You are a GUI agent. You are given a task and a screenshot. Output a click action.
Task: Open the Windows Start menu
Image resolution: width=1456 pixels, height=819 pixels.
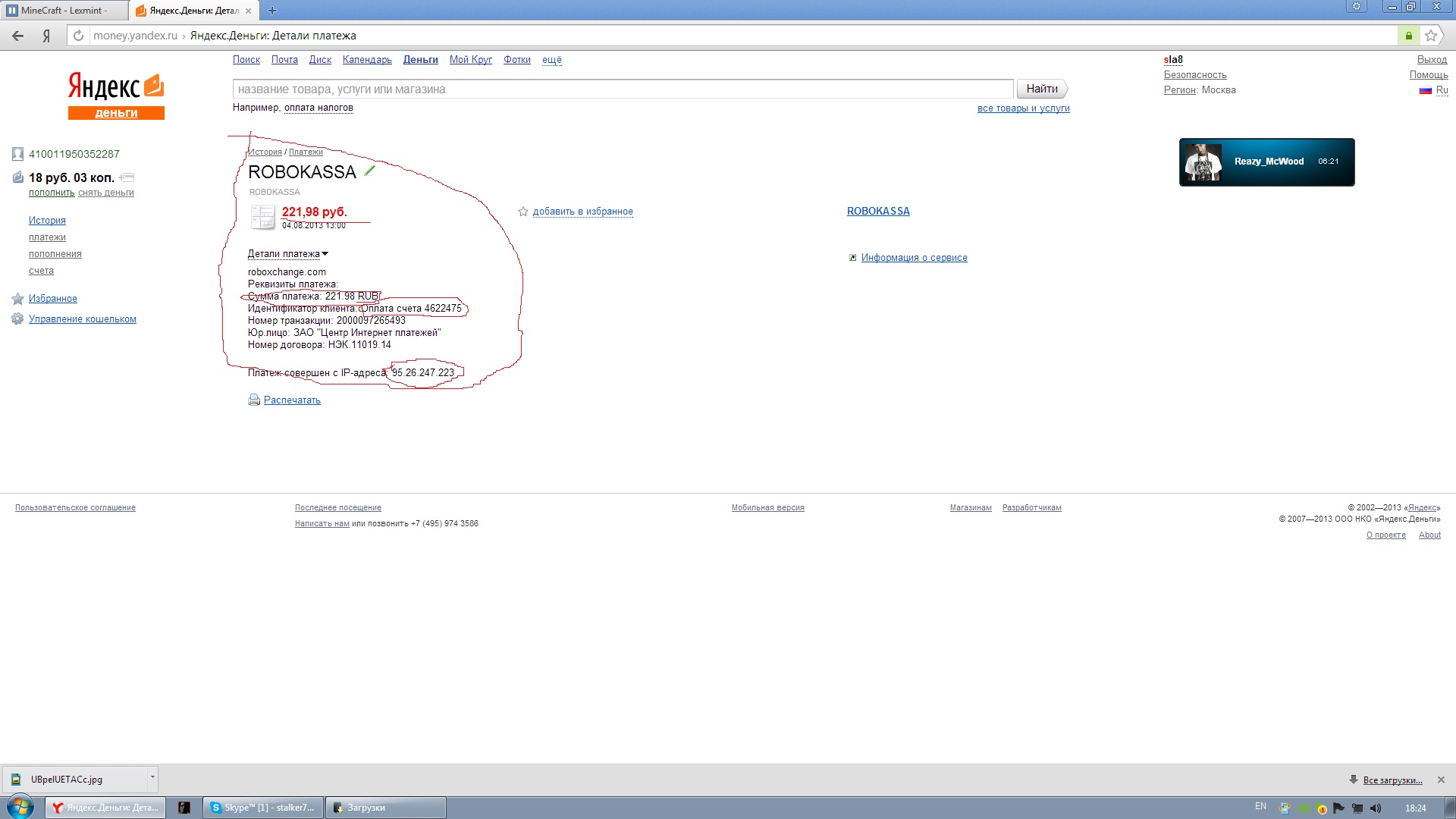click(x=20, y=807)
